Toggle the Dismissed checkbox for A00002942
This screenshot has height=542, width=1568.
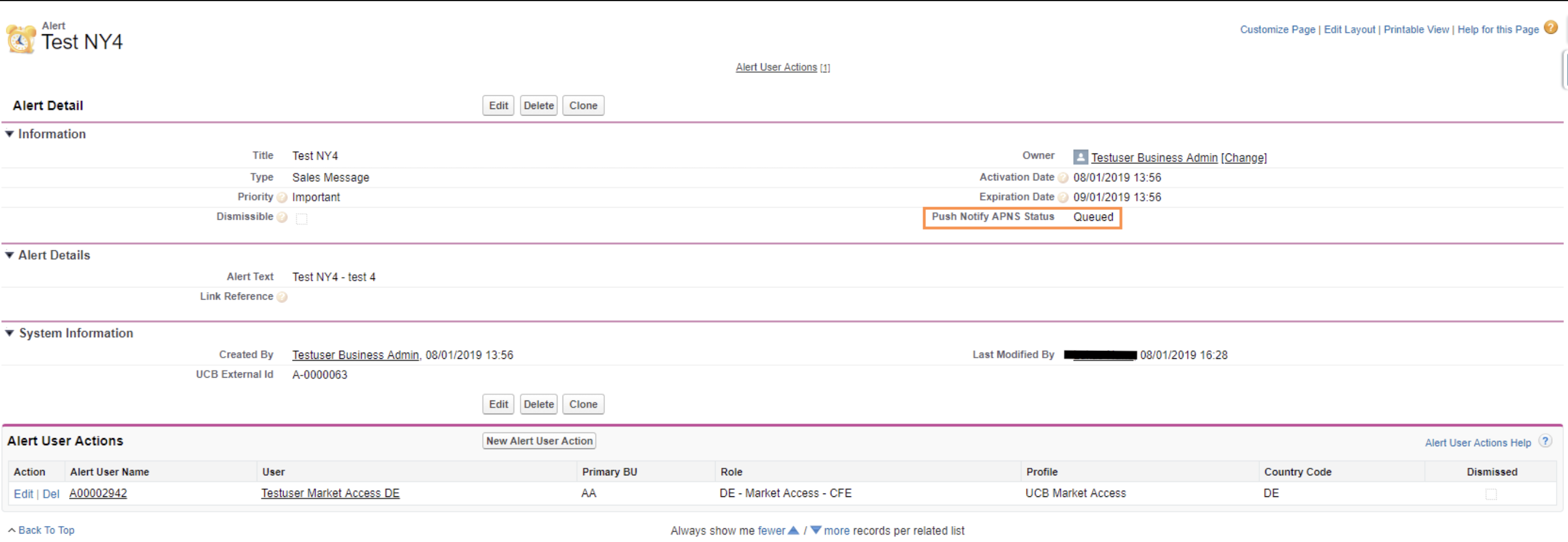1491,494
